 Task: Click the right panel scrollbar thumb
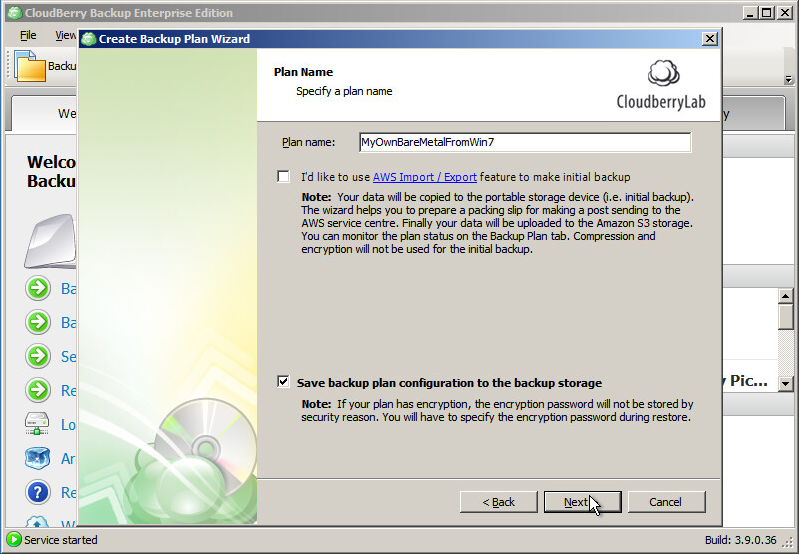(x=786, y=317)
